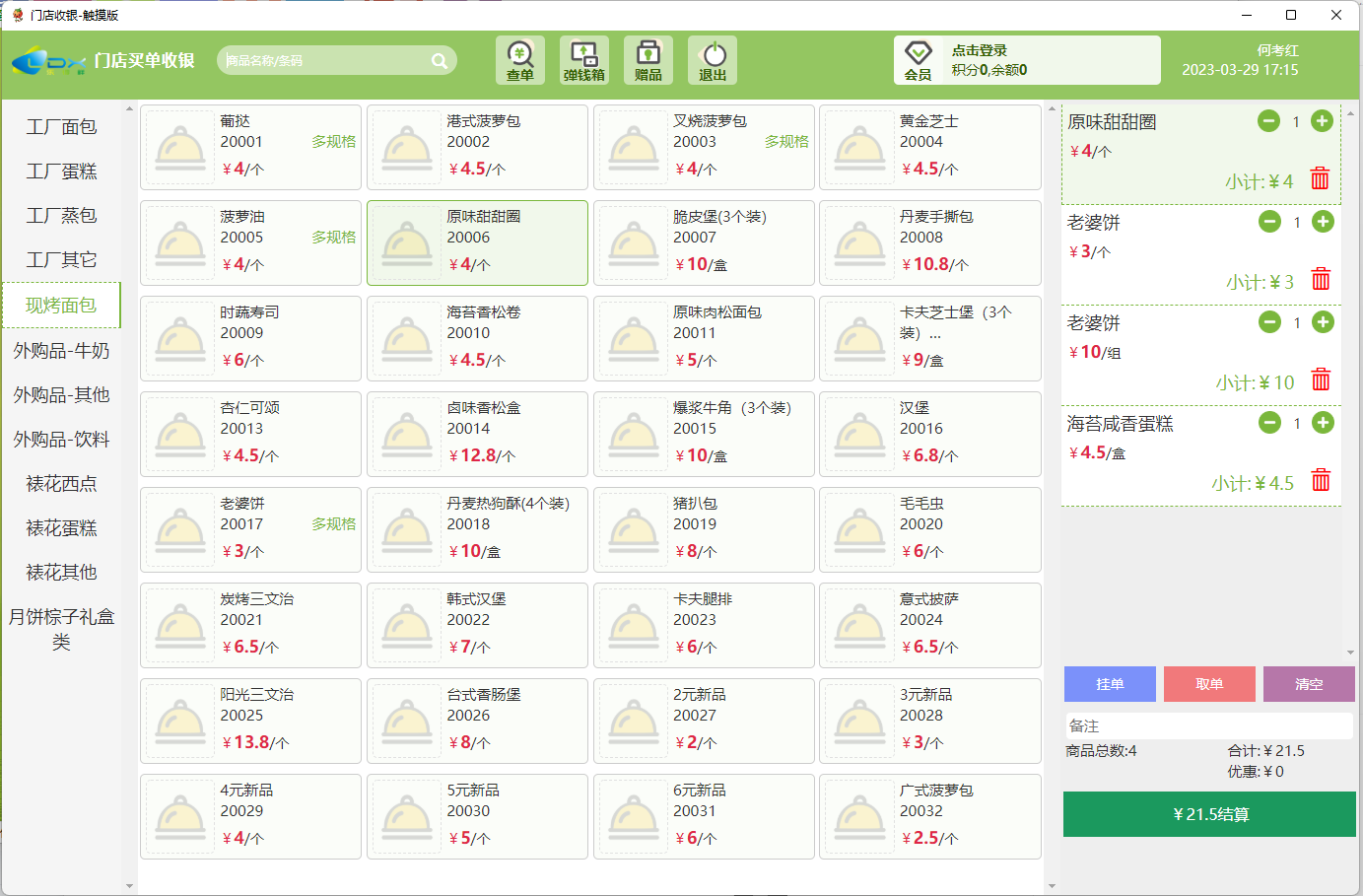Add 阳光三文治 to order
The width and height of the screenshot is (1363, 896).
(250, 721)
